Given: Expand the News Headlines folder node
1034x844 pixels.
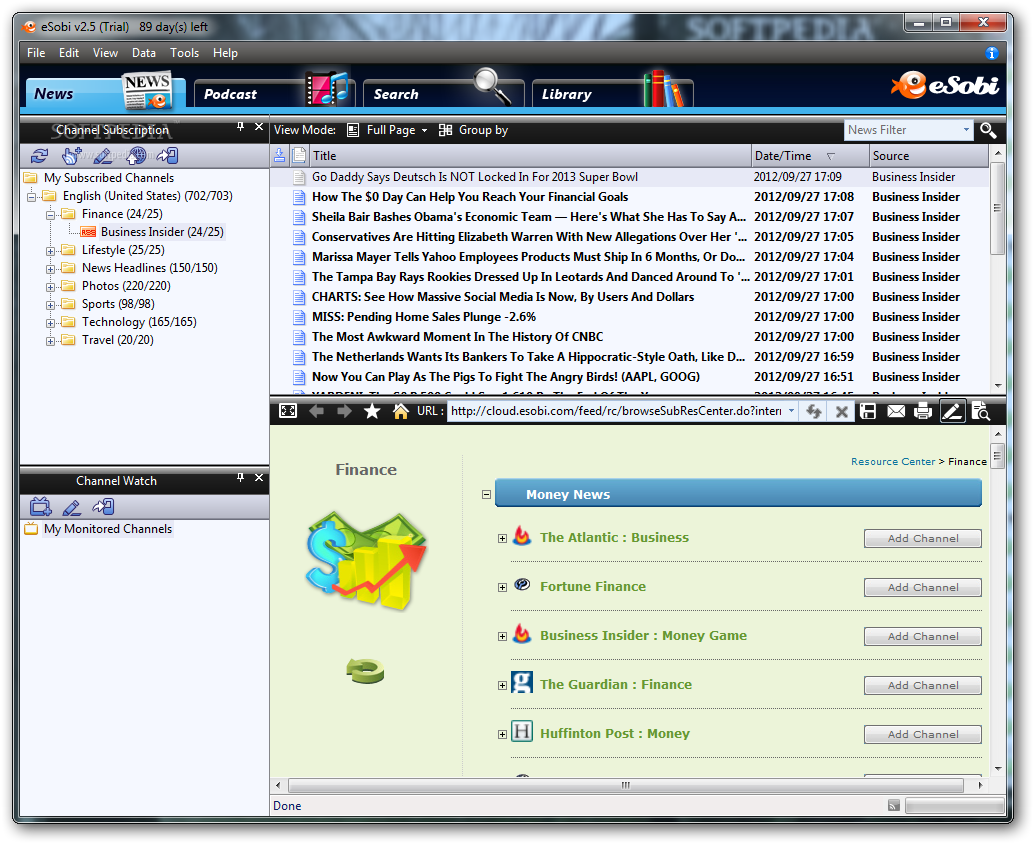Looking at the screenshot, I should point(50,268).
